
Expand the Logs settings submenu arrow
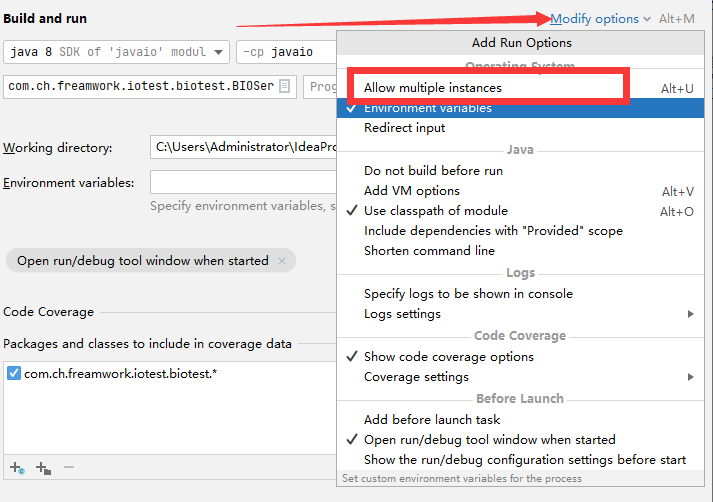coord(691,314)
